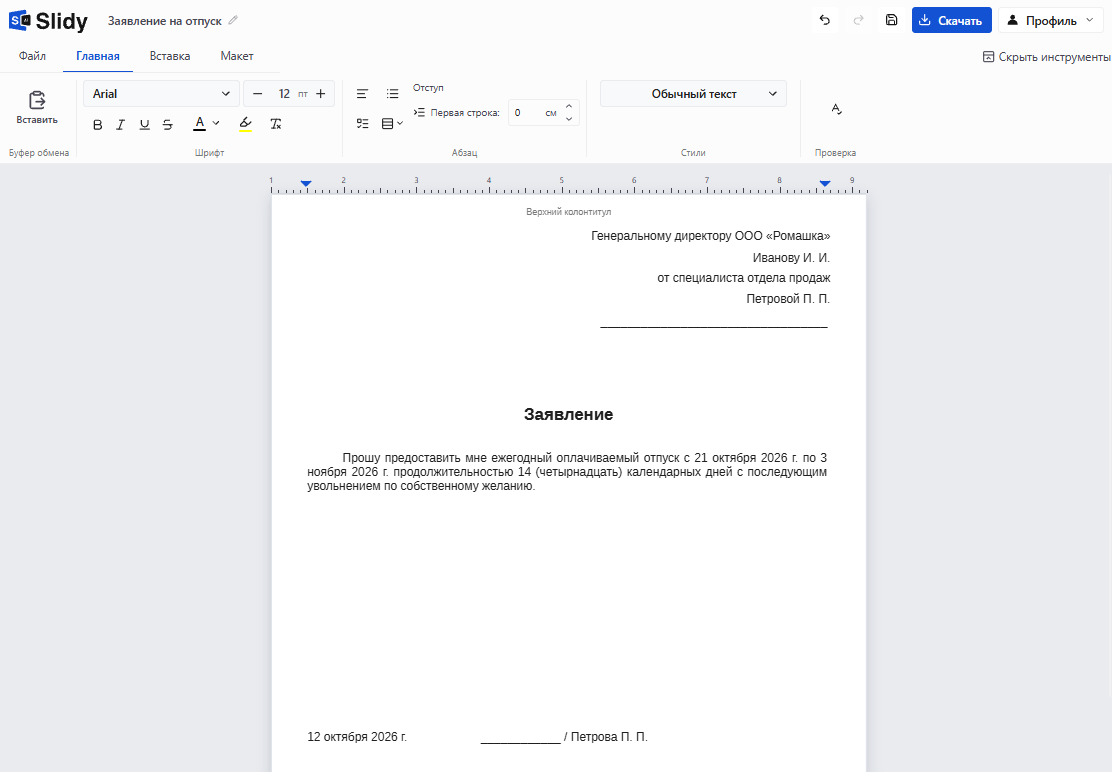The width and height of the screenshot is (1112, 772).
Task: Switch to the Главная tab
Action: [98, 56]
